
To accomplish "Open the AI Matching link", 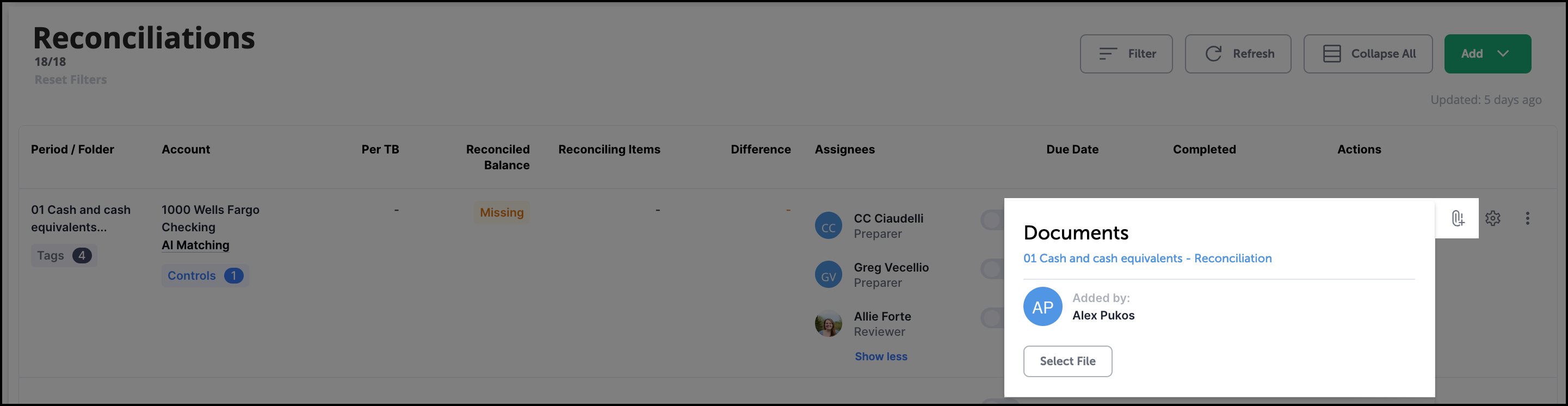I will coord(195,245).
